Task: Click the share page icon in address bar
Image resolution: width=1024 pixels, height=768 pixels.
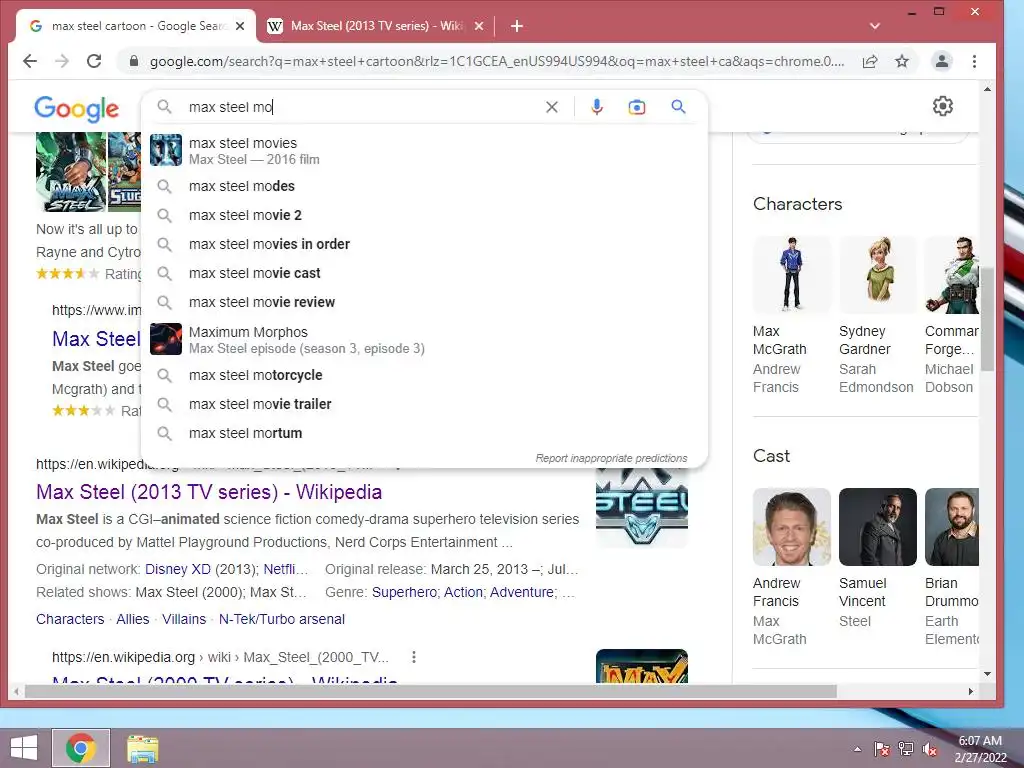Action: click(870, 61)
